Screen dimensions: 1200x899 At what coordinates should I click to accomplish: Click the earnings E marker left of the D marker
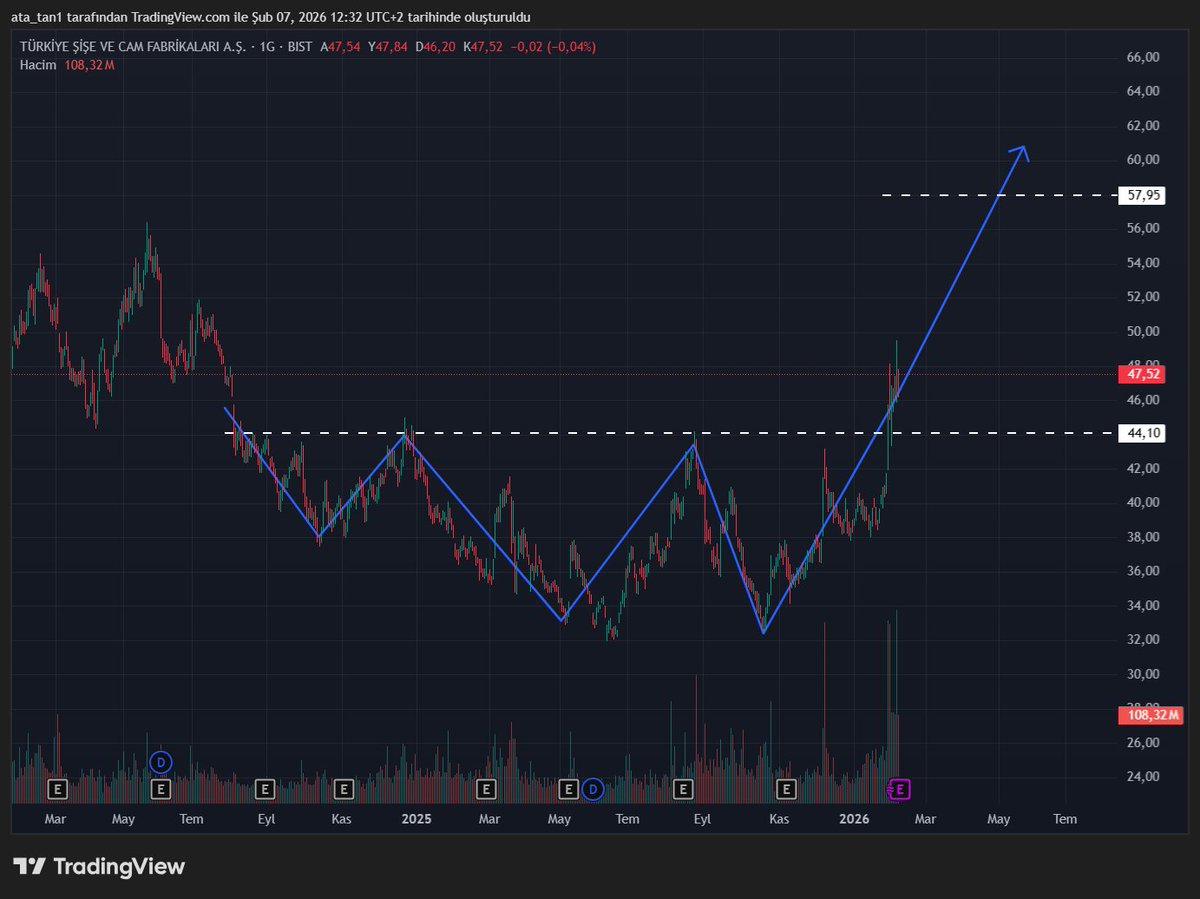[568, 790]
